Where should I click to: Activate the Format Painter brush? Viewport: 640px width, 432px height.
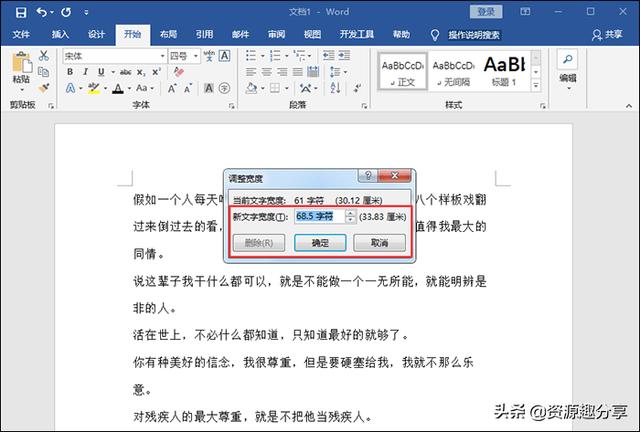tap(43, 88)
